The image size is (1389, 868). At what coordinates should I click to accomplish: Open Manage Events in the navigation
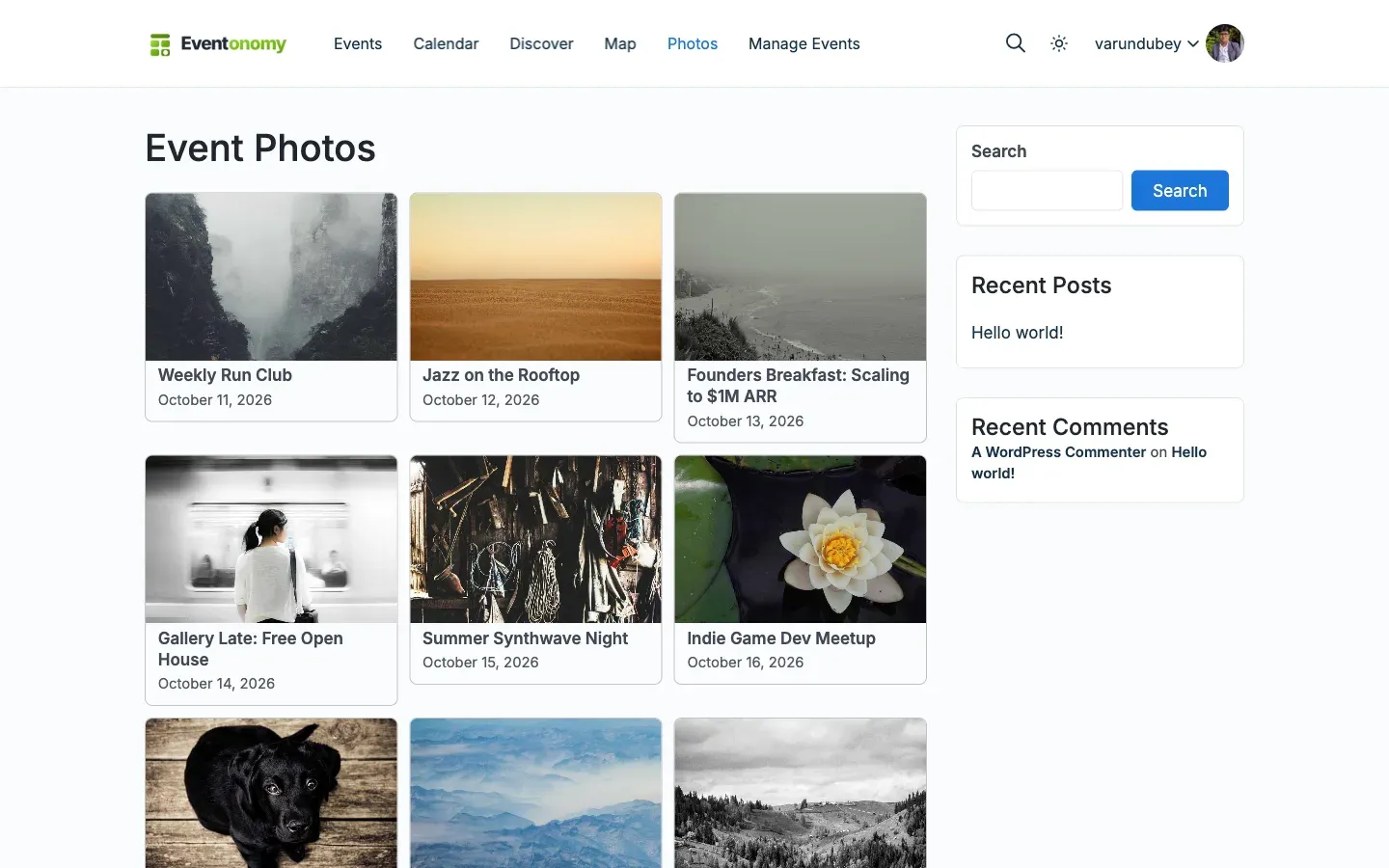[x=804, y=44]
